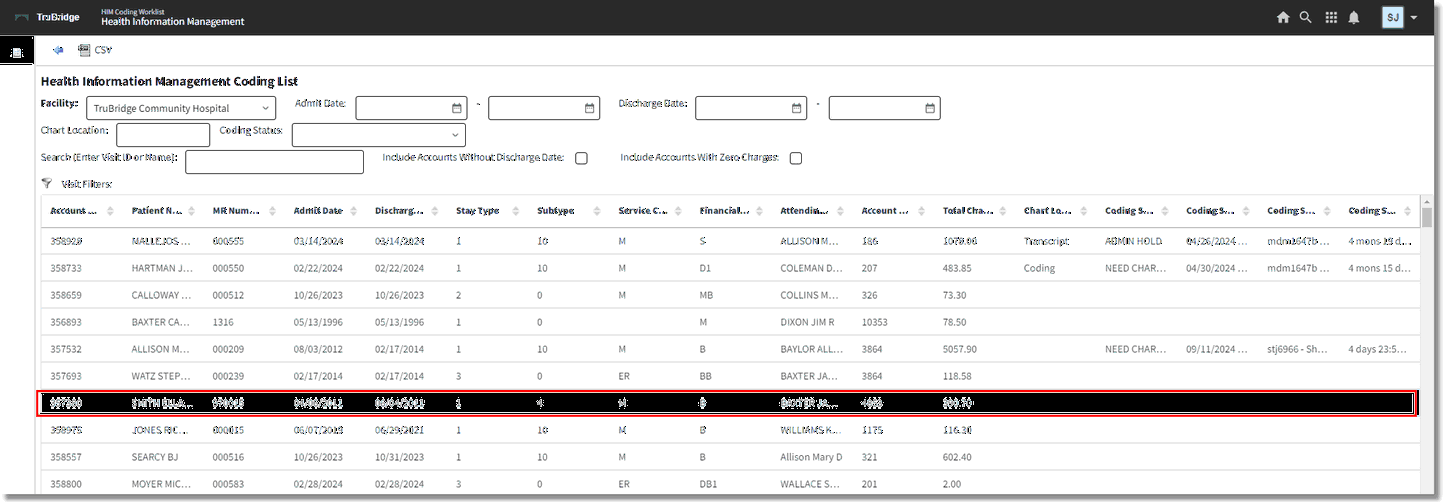This screenshot has width=1444, height=504.
Task: Select the row for account 358733
Action: point(400,268)
